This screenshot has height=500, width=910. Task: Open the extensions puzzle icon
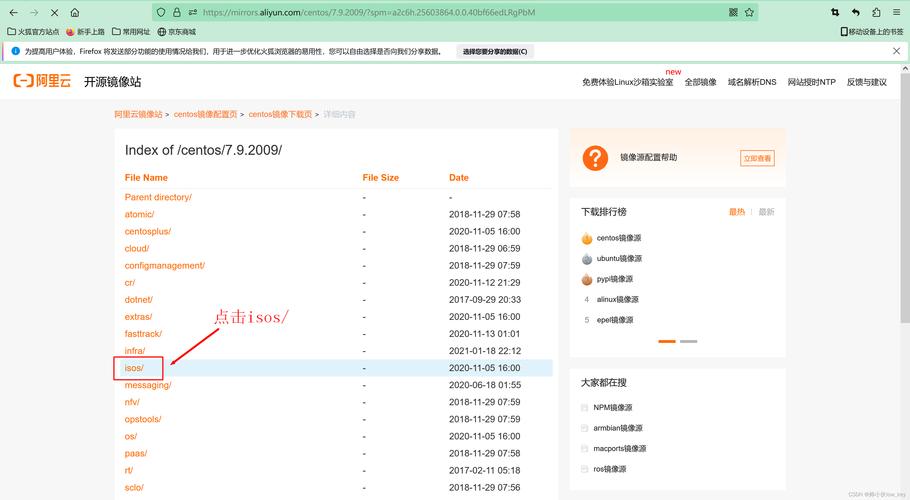tap(876, 12)
